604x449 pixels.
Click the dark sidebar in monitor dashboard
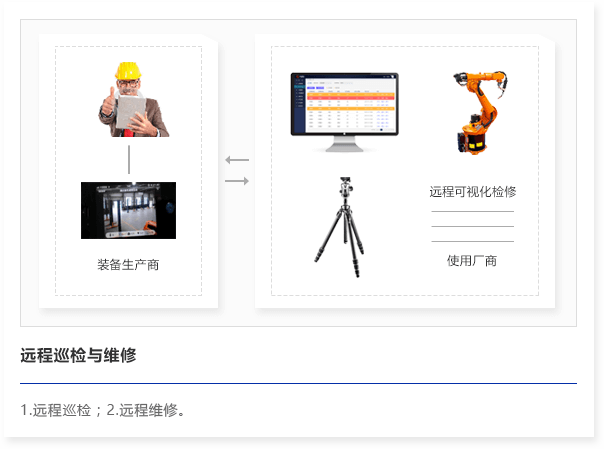298,105
